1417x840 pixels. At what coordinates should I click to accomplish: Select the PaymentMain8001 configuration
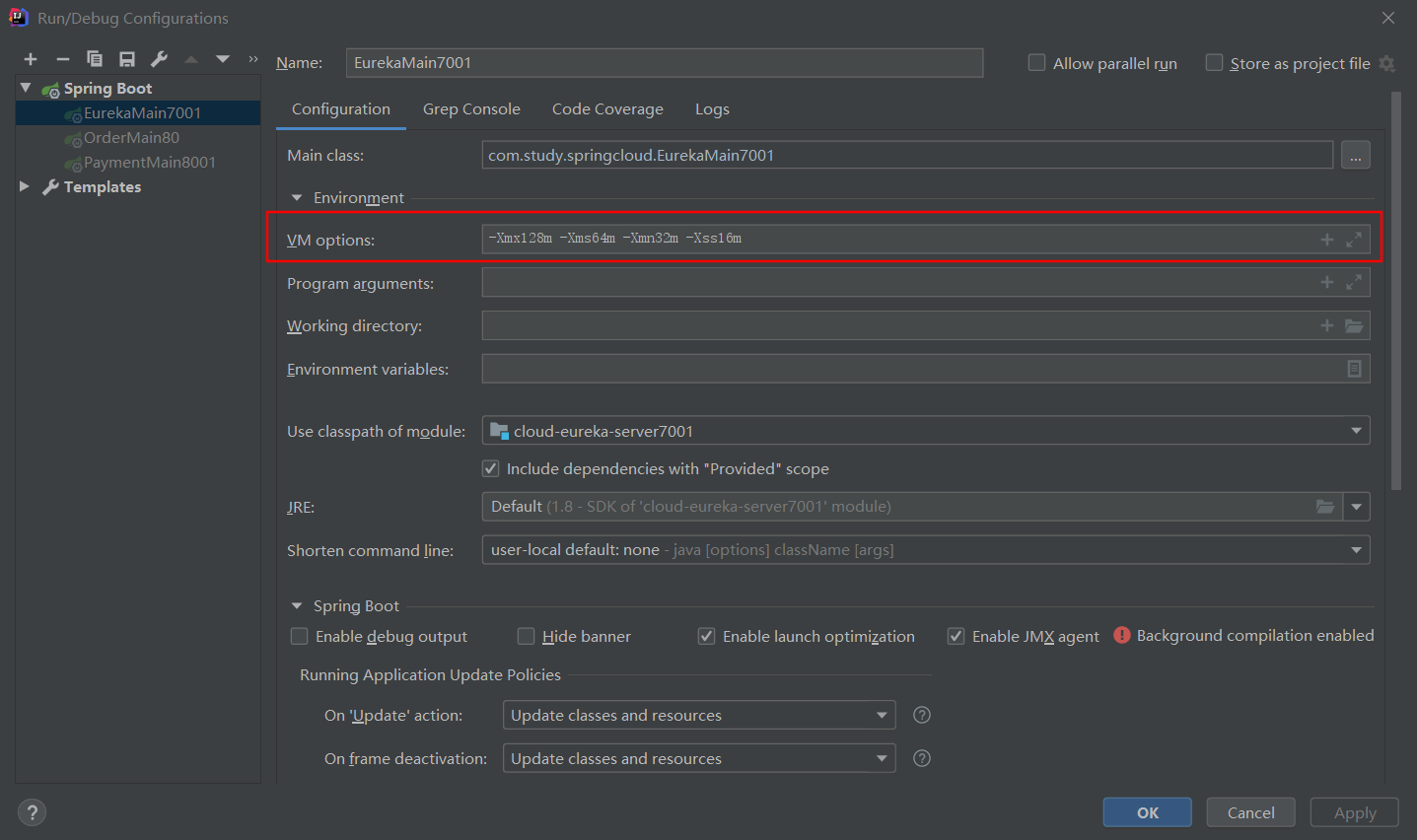coord(138,162)
